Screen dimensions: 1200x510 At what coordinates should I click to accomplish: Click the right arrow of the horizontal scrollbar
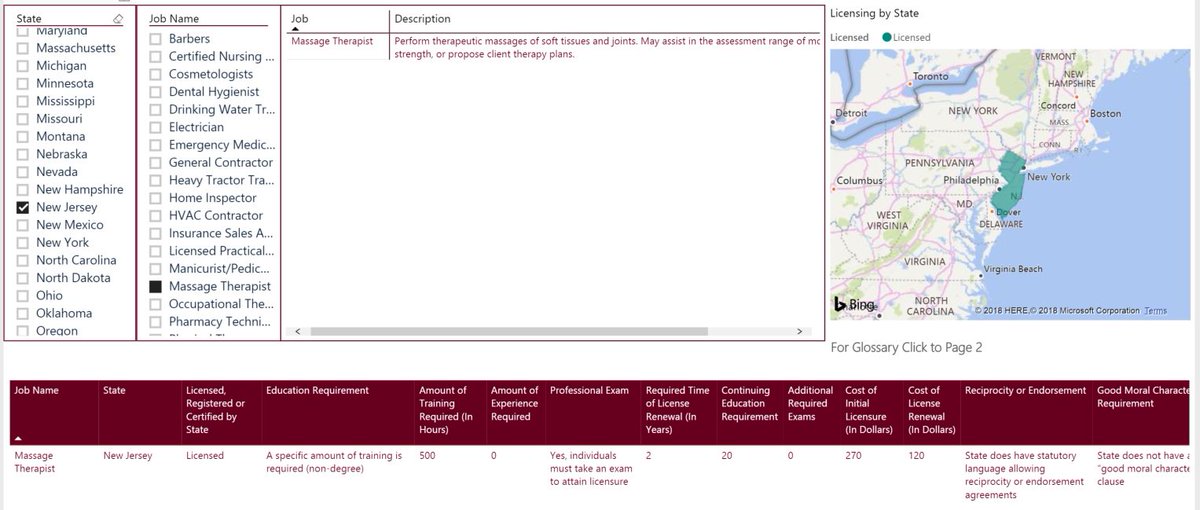point(798,331)
